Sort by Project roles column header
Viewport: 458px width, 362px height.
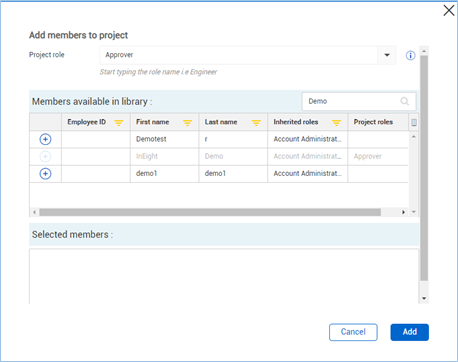click(373, 122)
